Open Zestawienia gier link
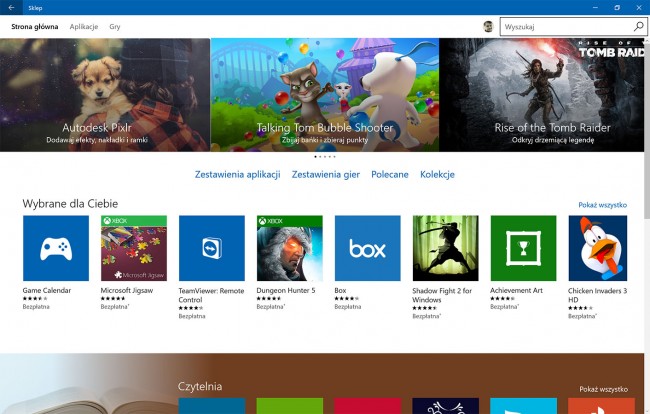Viewport: 650px width, 414px height. (326, 174)
